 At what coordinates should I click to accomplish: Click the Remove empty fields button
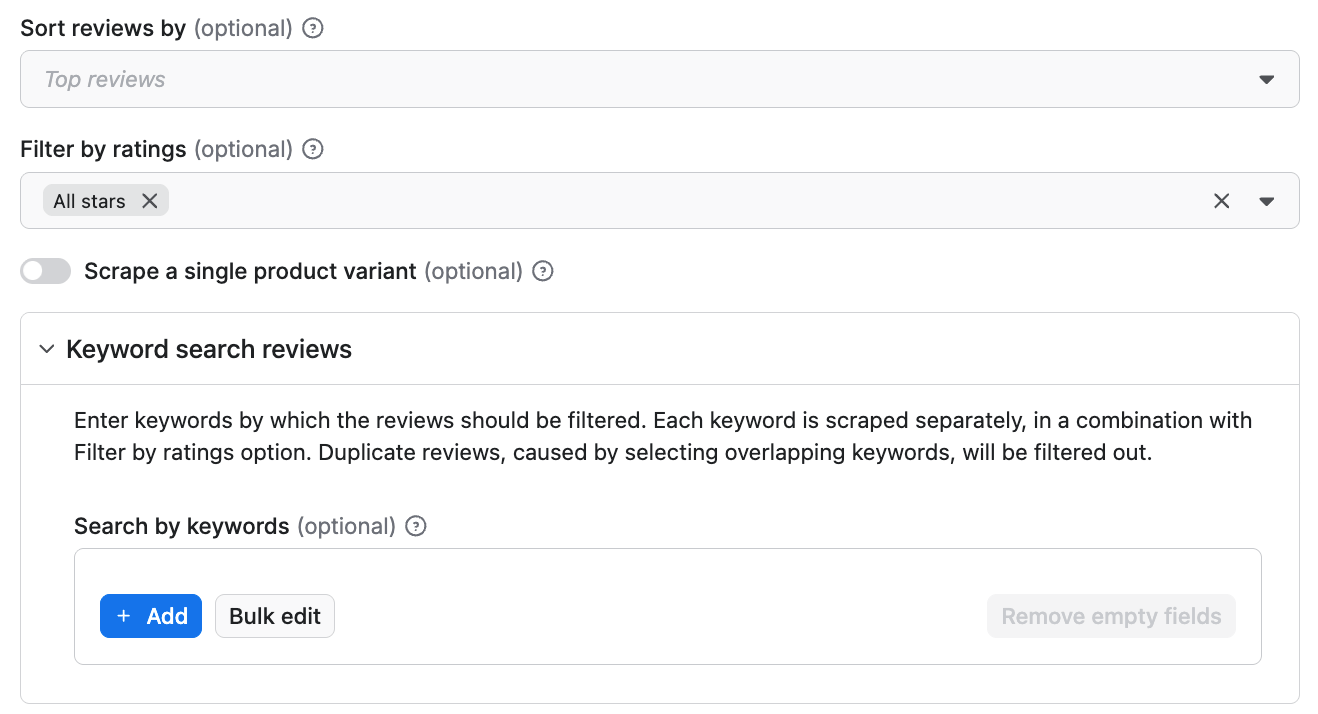[x=1111, y=616]
